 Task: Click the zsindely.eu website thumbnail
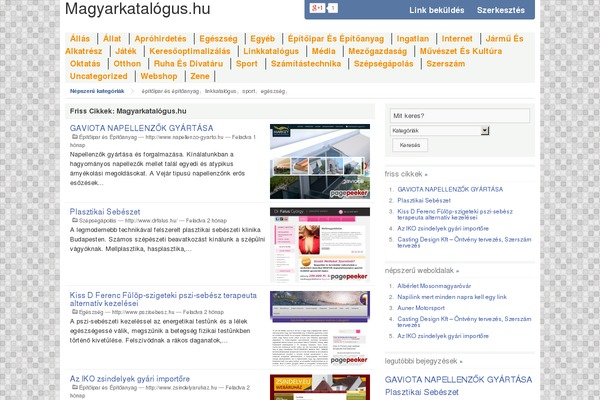[320, 387]
